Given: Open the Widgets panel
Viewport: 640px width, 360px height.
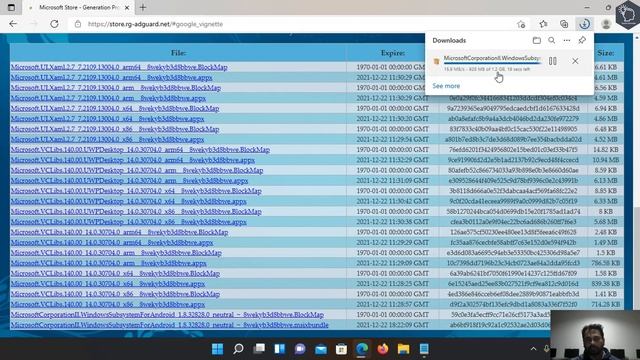Looking at the screenshot, I should [x=280, y=349].
